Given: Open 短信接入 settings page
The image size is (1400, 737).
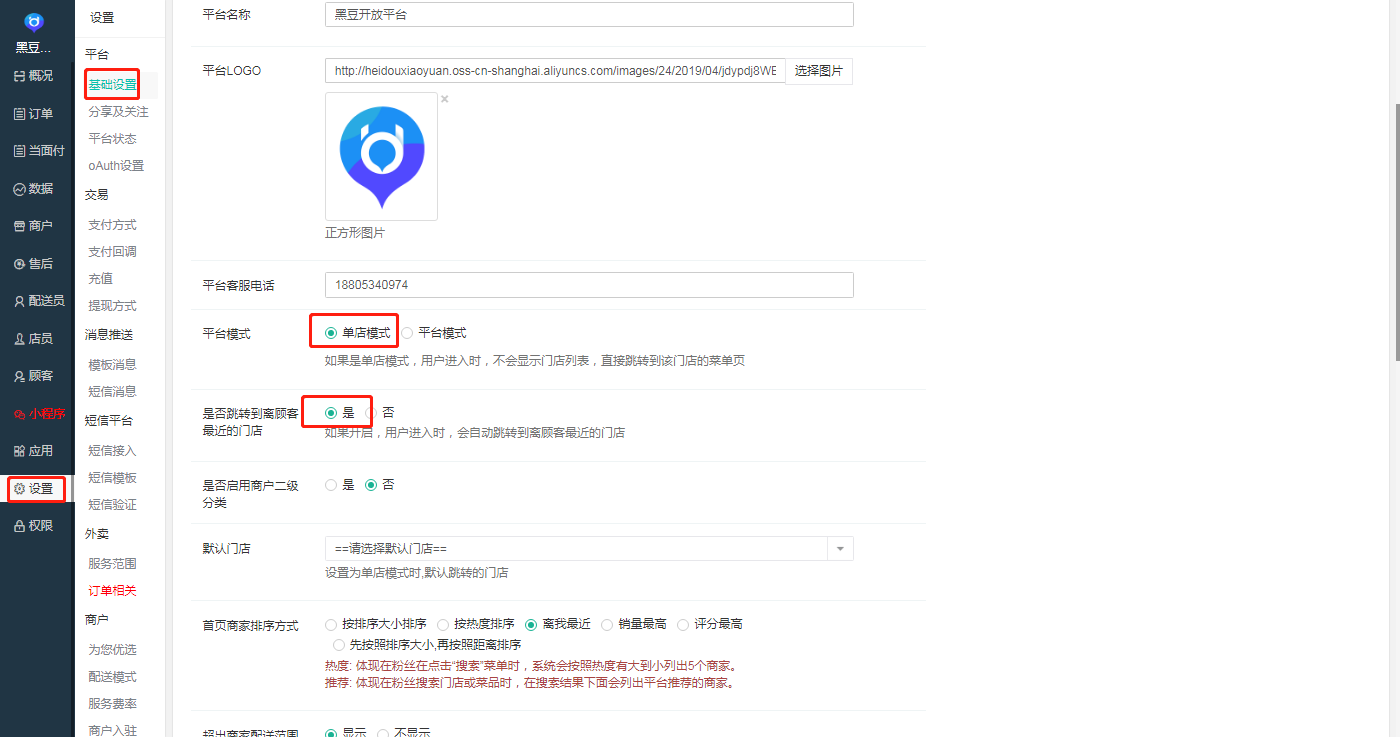Looking at the screenshot, I should coord(112,451).
